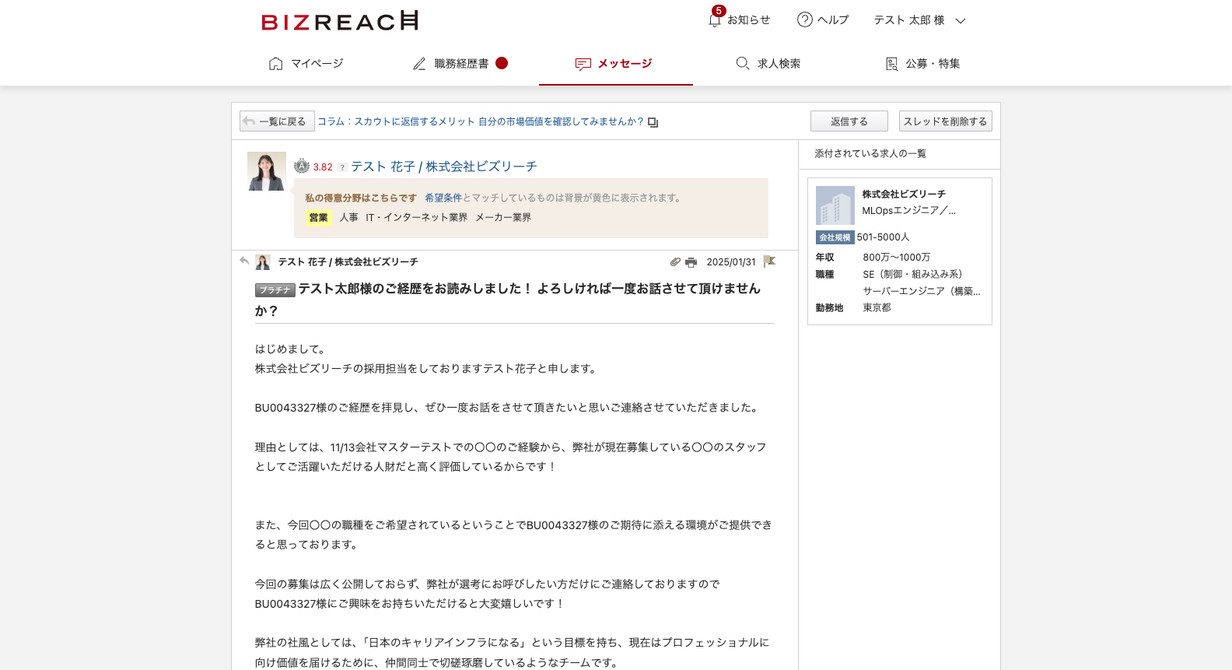This screenshot has width=1232, height=670.
Task: Click the help question mark icon
Action: (804, 20)
